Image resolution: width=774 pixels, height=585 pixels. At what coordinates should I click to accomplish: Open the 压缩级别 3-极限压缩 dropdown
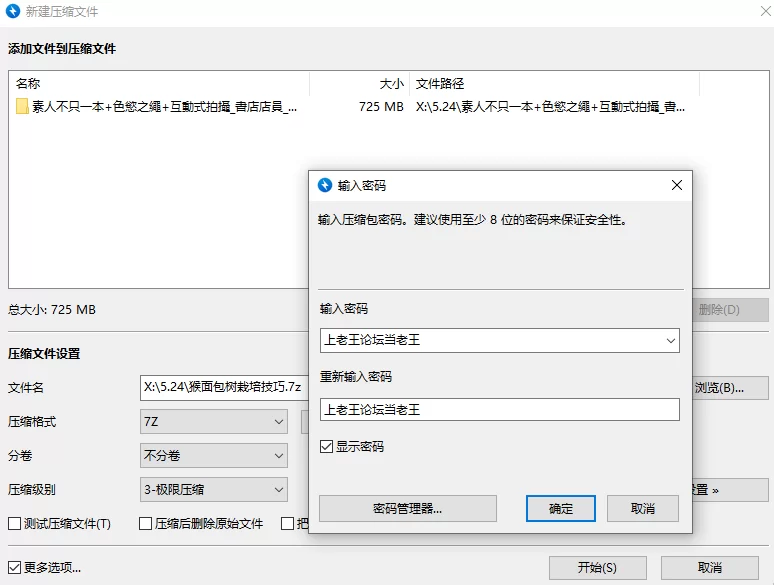click(x=214, y=490)
